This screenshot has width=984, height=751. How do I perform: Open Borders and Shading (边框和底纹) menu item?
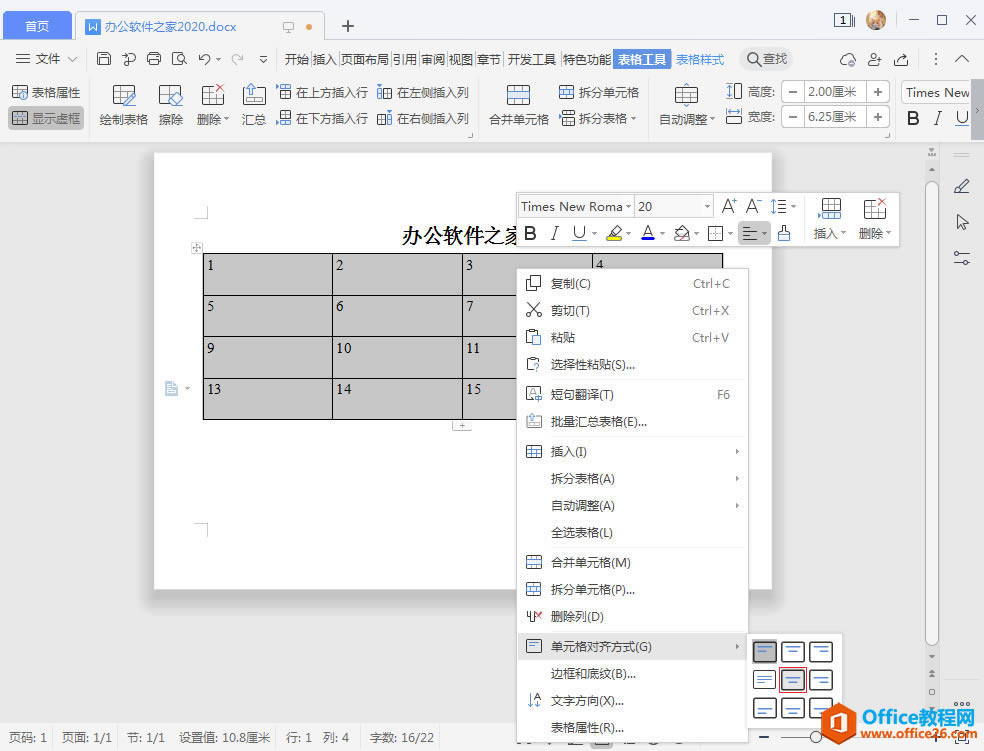[x=633, y=674]
